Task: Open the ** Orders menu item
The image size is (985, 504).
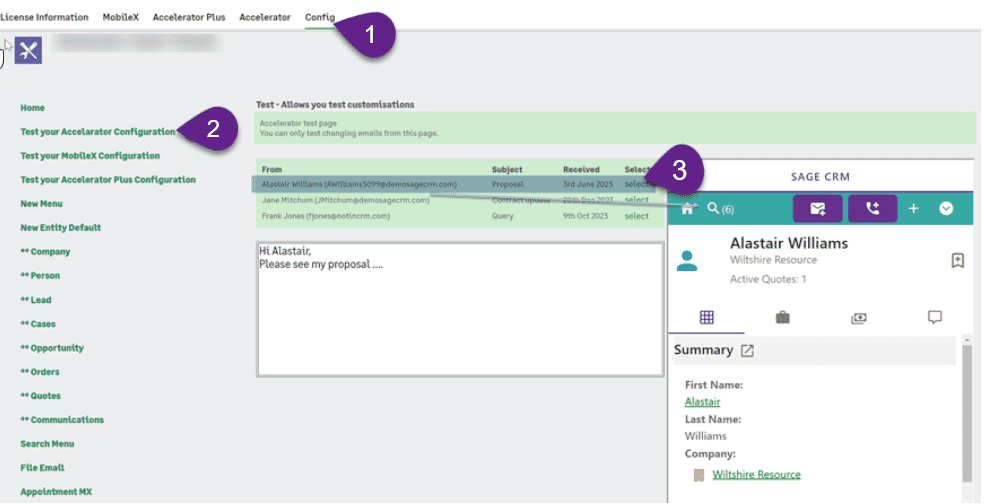Action: pyautogui.click(x=40, y=371)
